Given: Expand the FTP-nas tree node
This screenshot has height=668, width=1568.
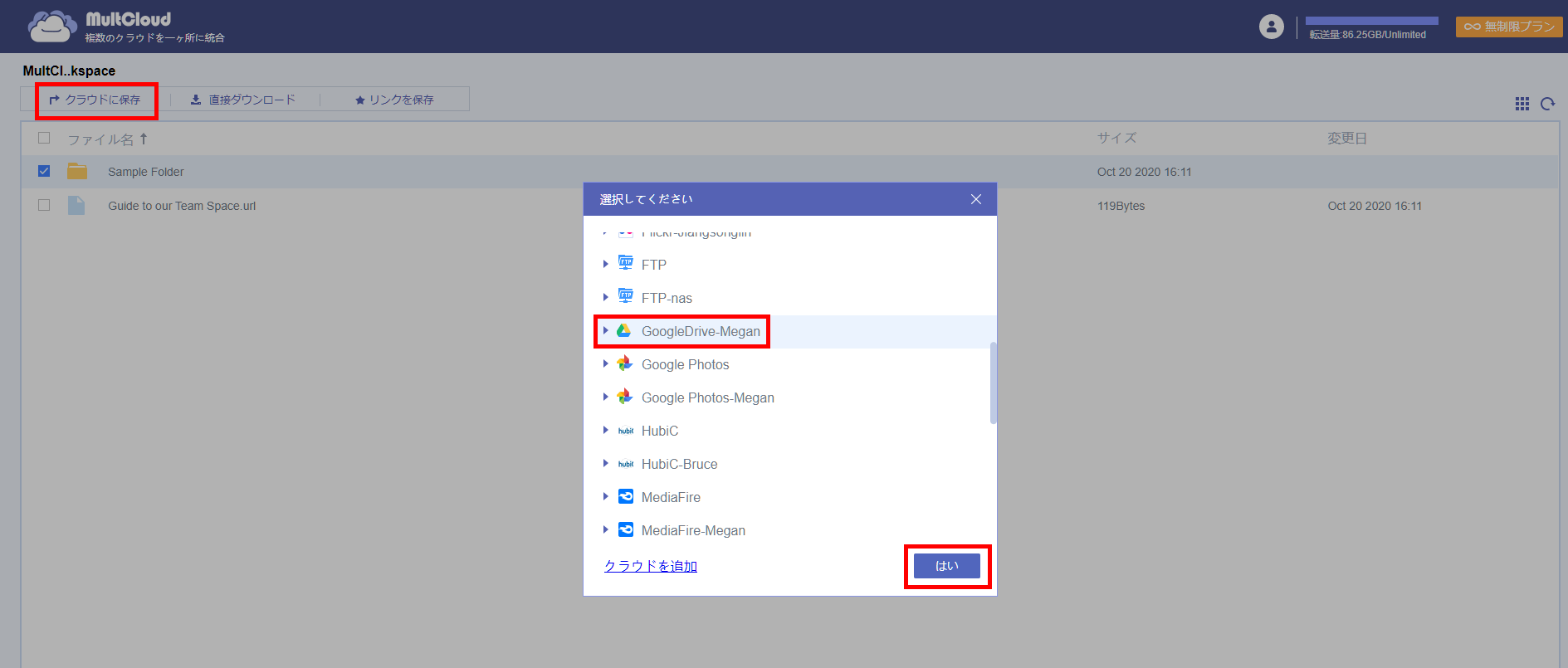Looking at the screenshot, I should [x=605, y=297].
